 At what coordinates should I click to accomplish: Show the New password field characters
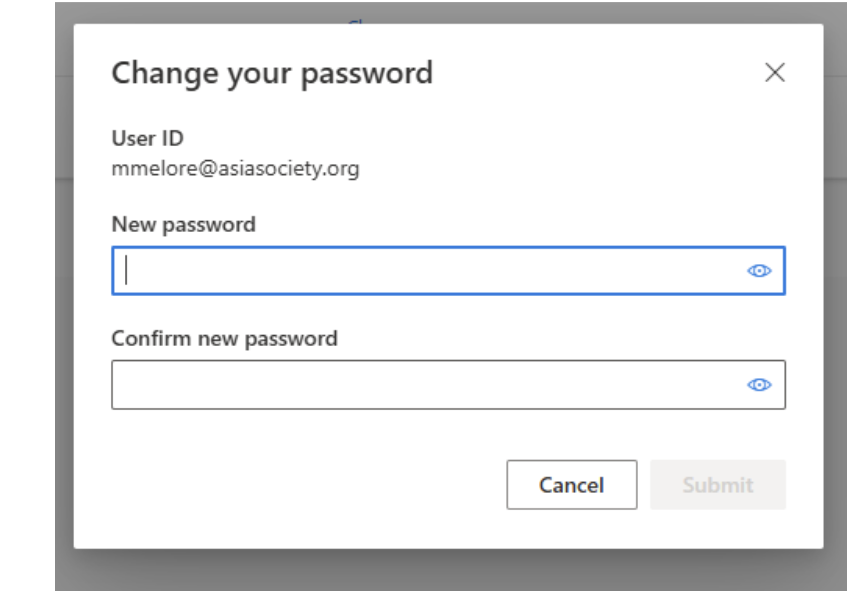pos(760,271)
